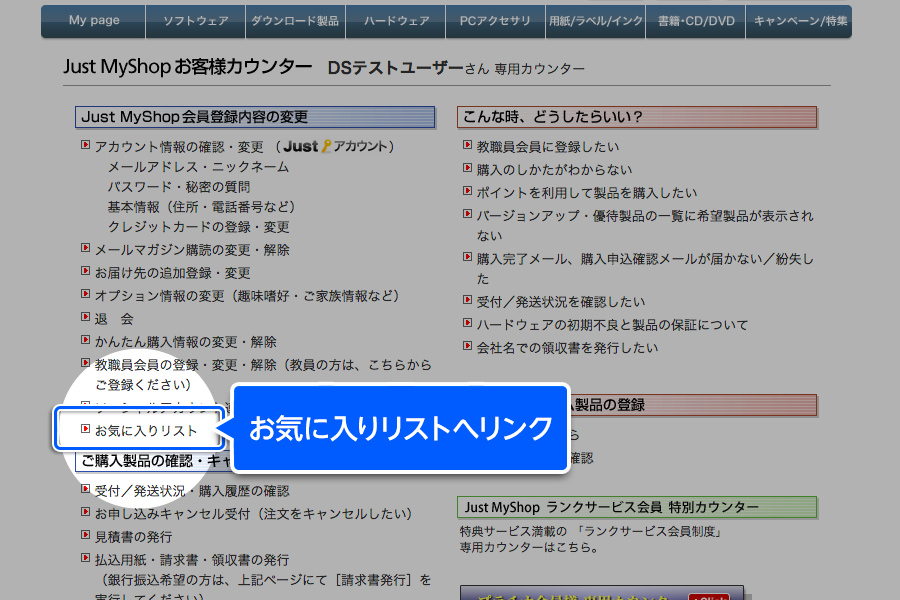Click the メールマガジン購読の変更・解除 link
The image size is (900, 600).
(x=192, y=250)
